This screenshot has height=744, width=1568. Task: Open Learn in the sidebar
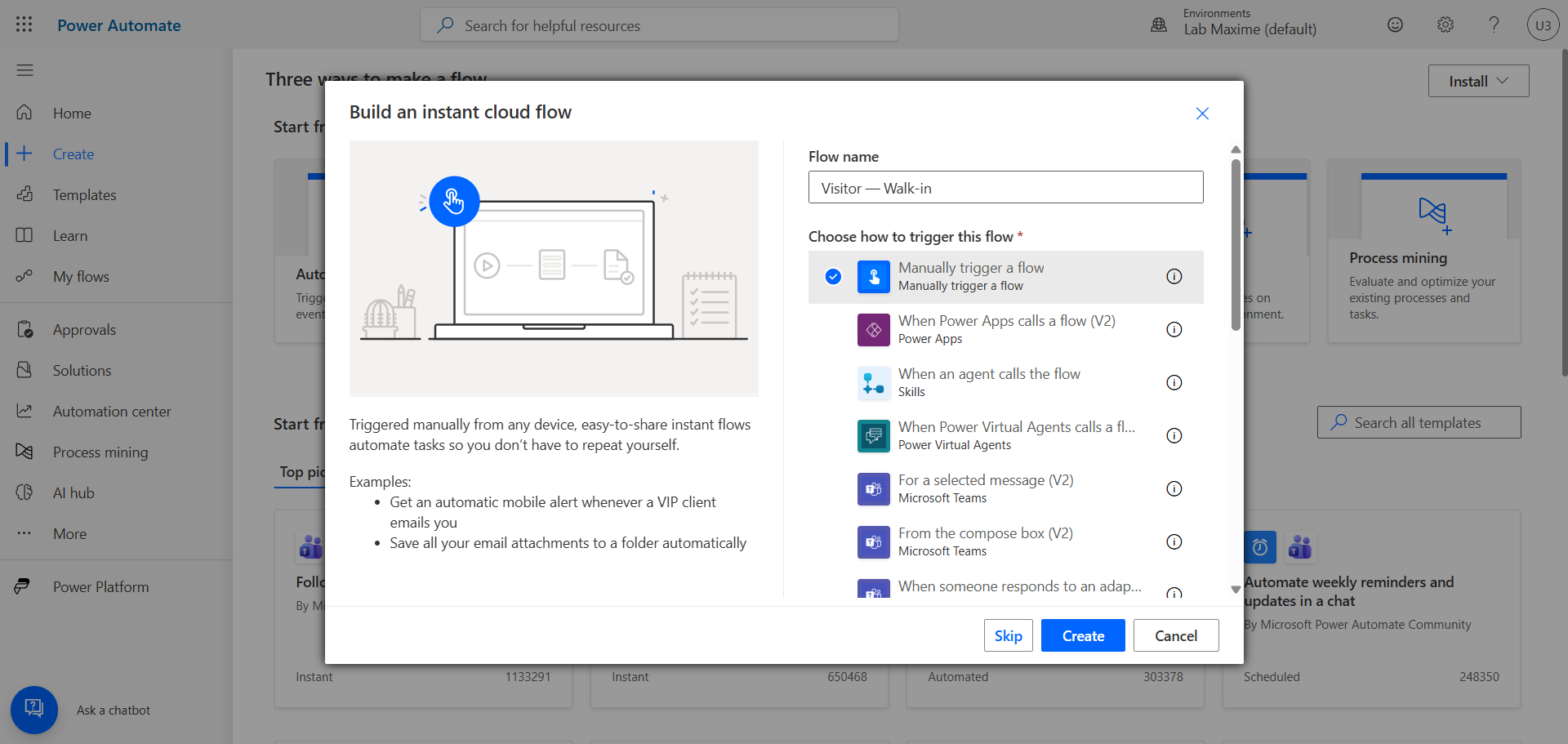(x=116, y=236)
